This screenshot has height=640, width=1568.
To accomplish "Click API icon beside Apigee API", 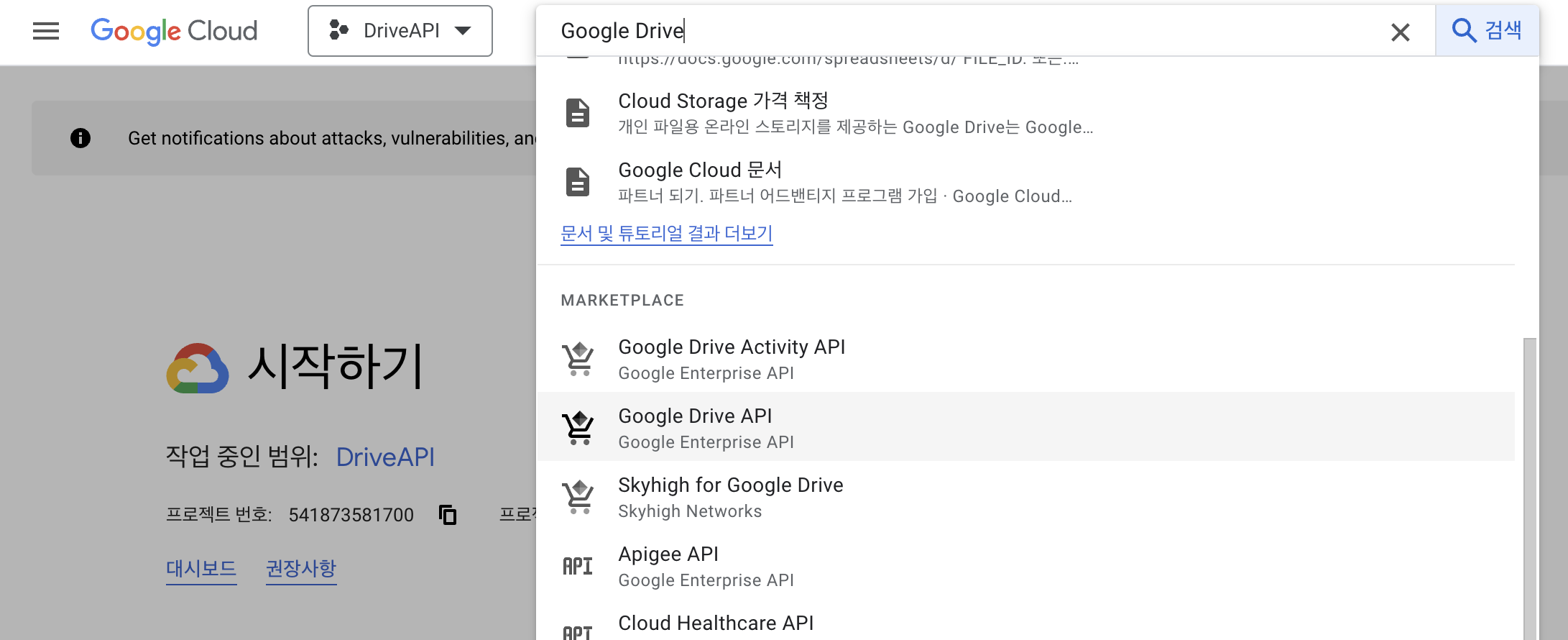I will pos(578,566).
